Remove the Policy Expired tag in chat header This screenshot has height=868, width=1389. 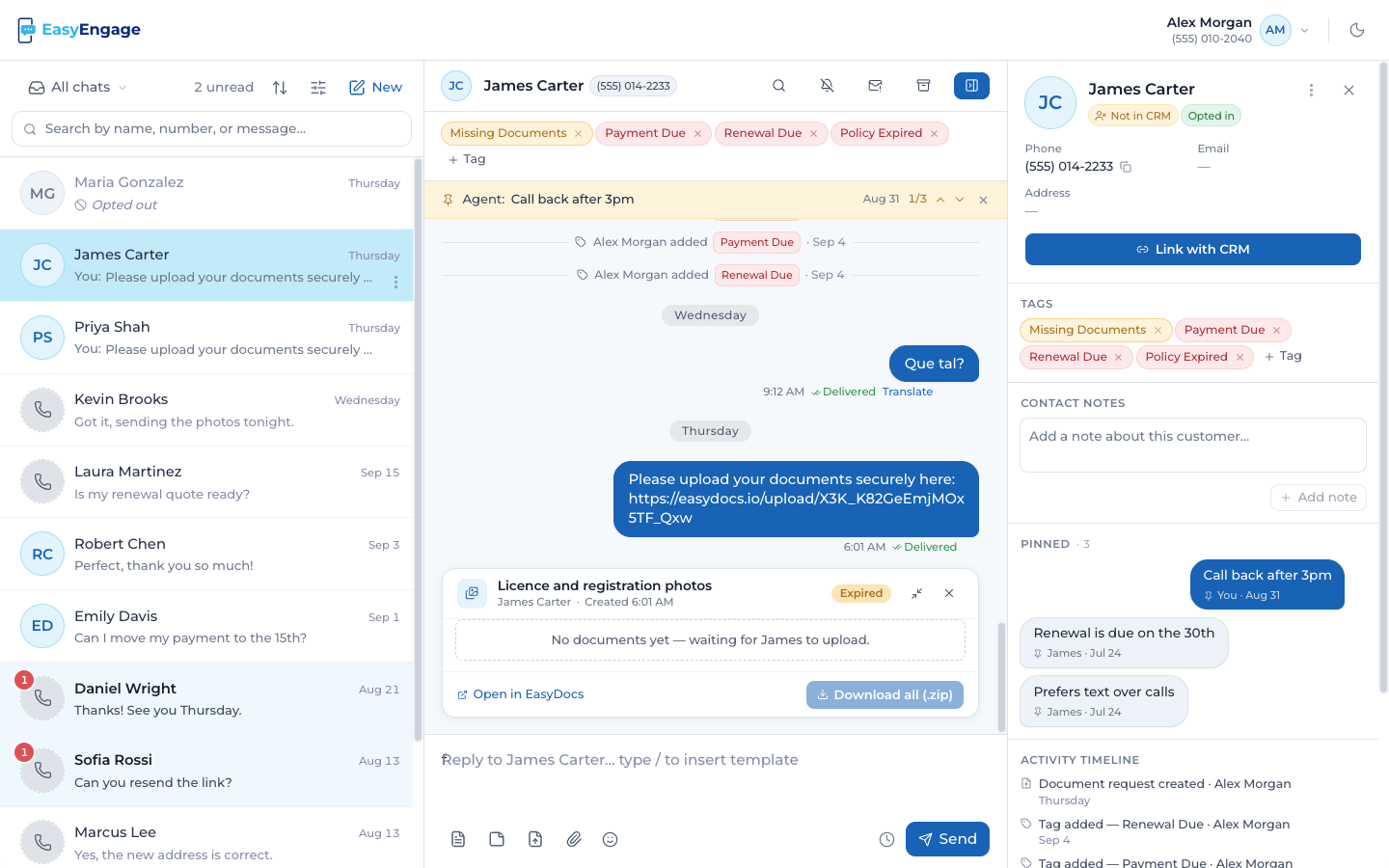click(934, 133)
